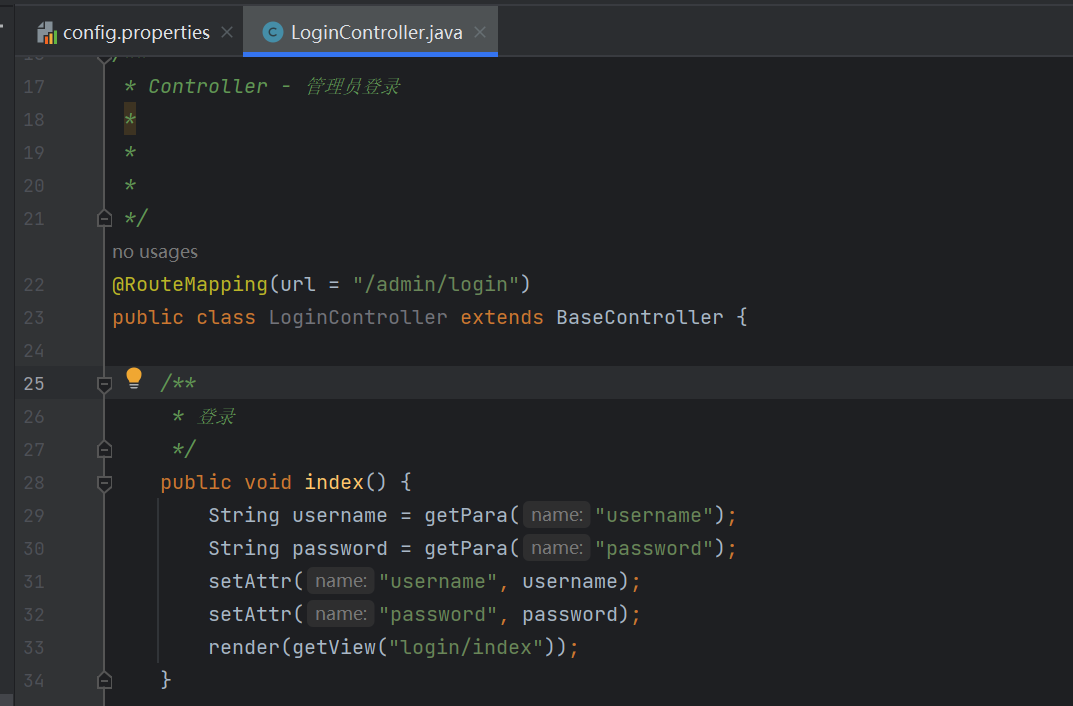The image size is (1073, 706).
Task: Click the "login/index" view string
Action: click(x=466, y=647)
